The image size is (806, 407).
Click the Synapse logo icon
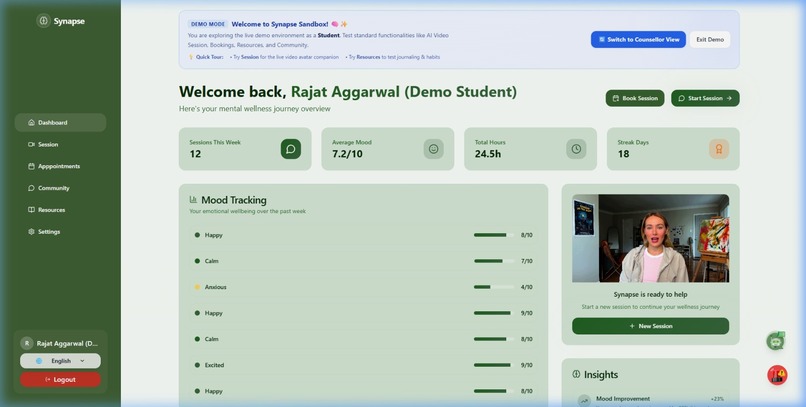coord(44,21)
